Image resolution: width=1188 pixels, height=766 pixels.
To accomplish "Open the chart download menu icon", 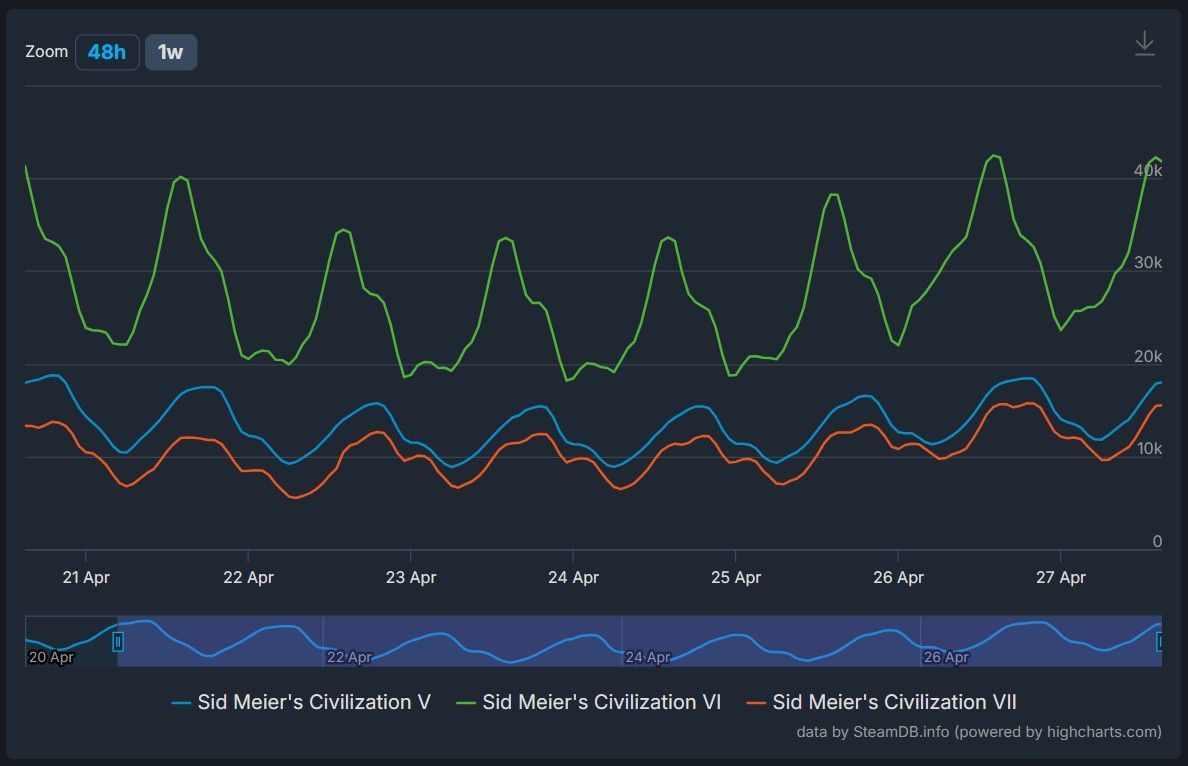I will click(x=1144, y=44).
